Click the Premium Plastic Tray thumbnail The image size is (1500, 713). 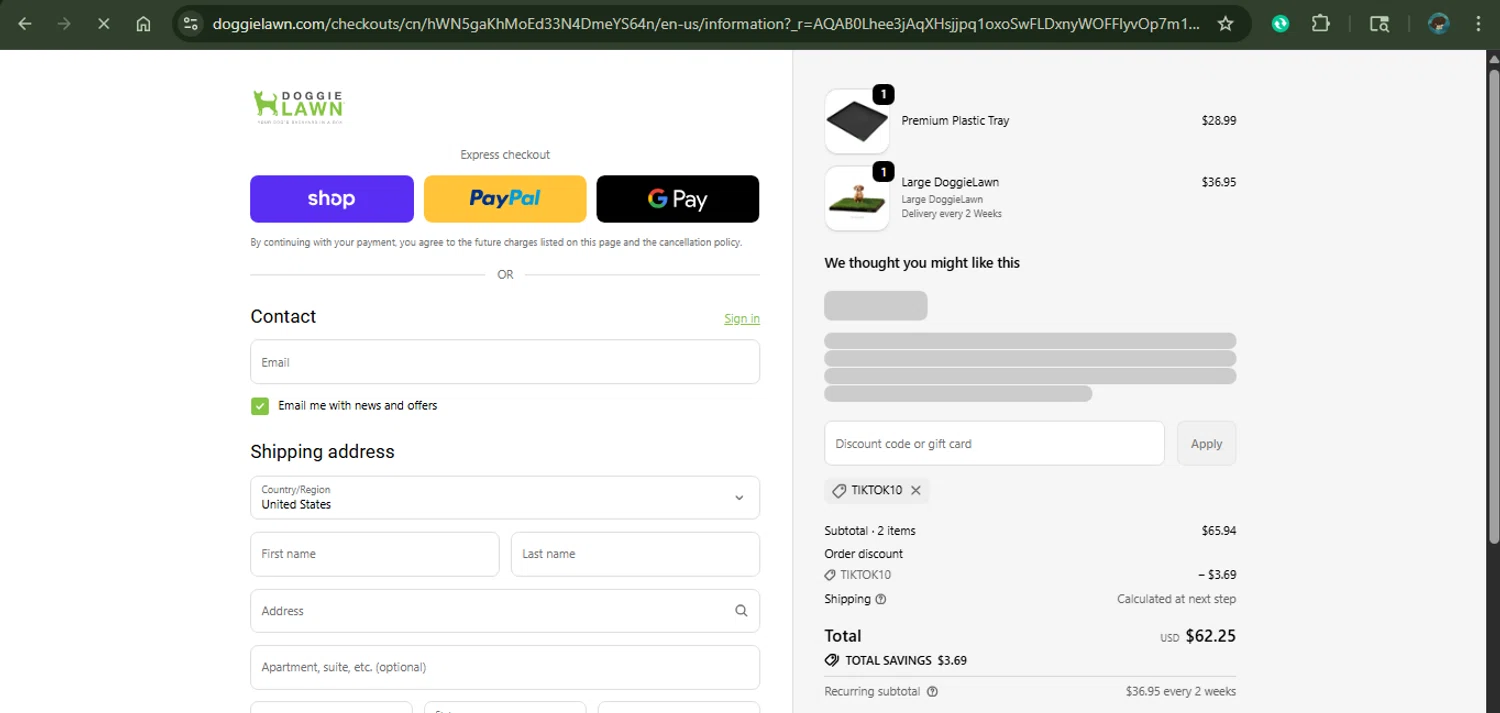coord(857,121)
